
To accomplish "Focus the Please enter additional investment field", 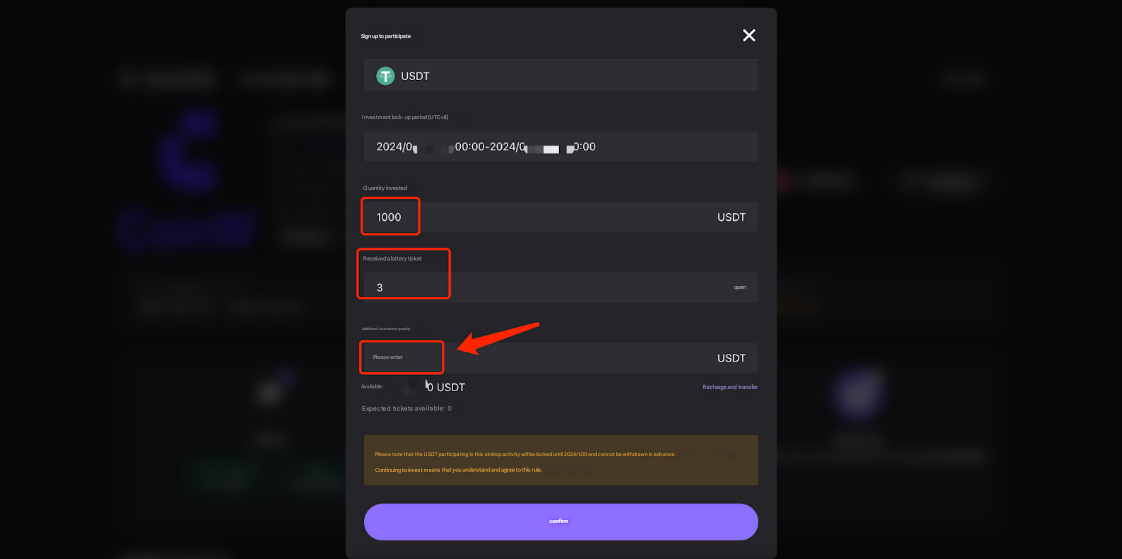I will [x=560, y=357].
